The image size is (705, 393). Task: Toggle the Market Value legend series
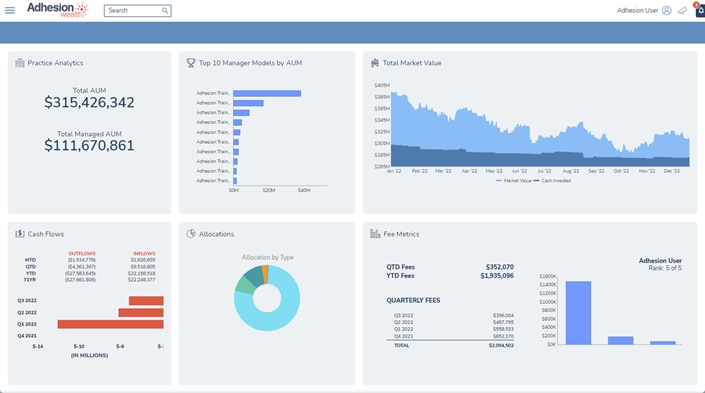coord(513,181)
